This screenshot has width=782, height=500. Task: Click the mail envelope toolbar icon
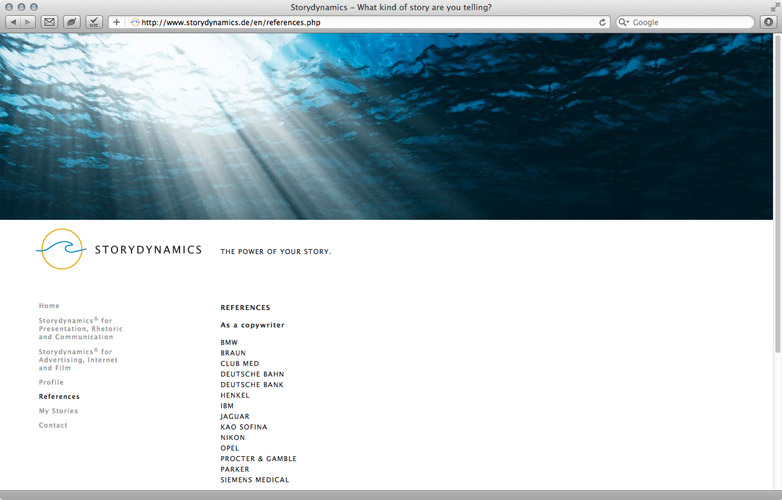pyautogui.click(x=49, y=22)
